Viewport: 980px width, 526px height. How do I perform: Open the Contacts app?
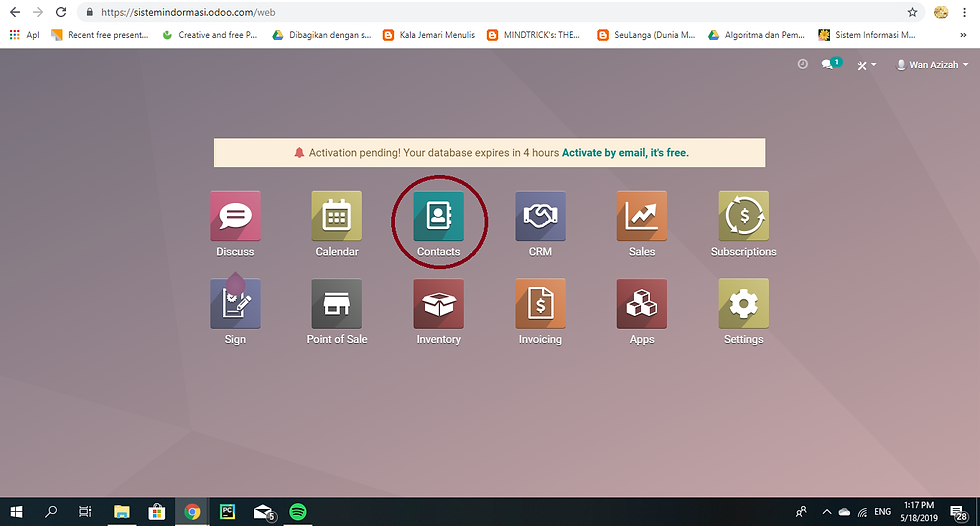pyautogui.click(x=439, y=216)
